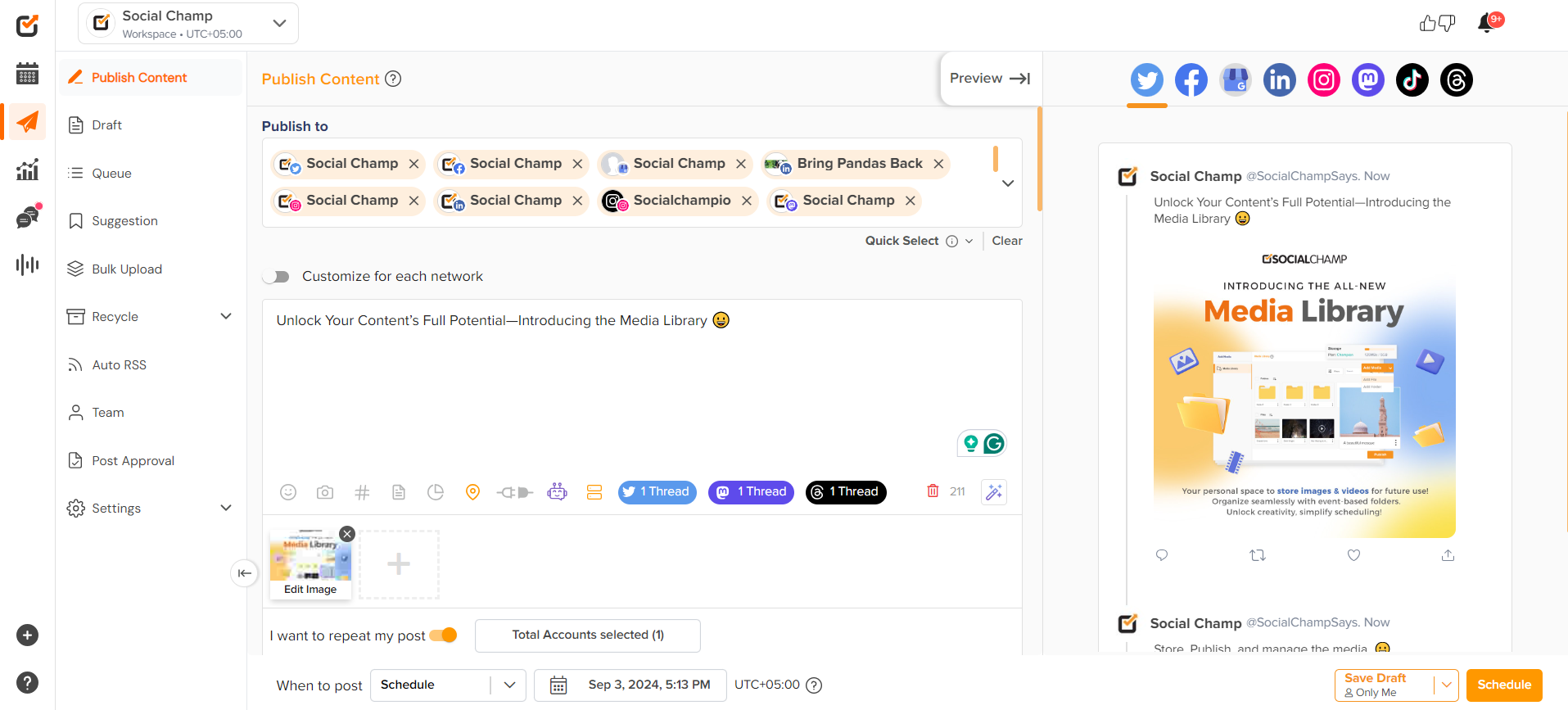Clear all selected accounts
The height and width of the screenshot is (710, 1568).
tap(1007, 241)
